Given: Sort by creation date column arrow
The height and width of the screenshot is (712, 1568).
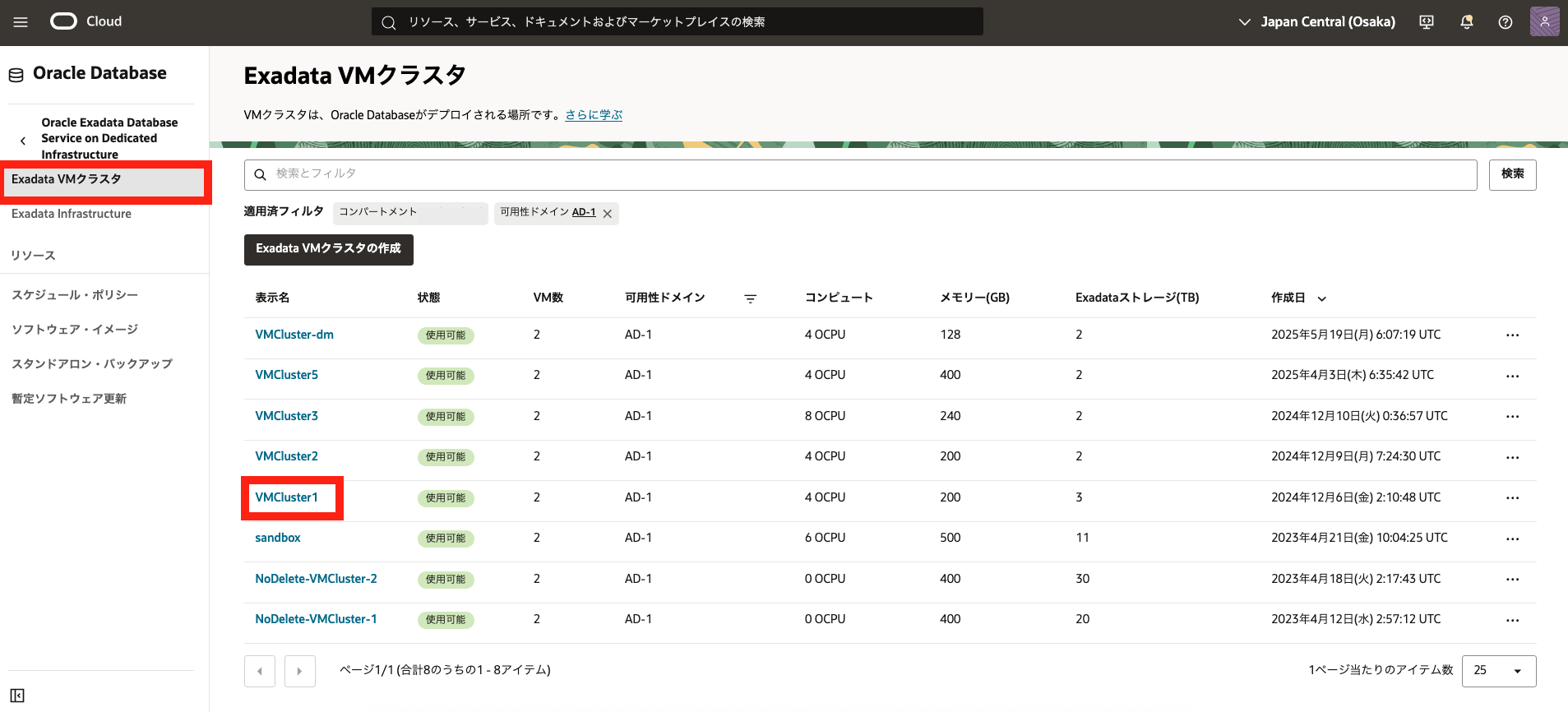Looking at the screenshot, I should click(1322, 298).
